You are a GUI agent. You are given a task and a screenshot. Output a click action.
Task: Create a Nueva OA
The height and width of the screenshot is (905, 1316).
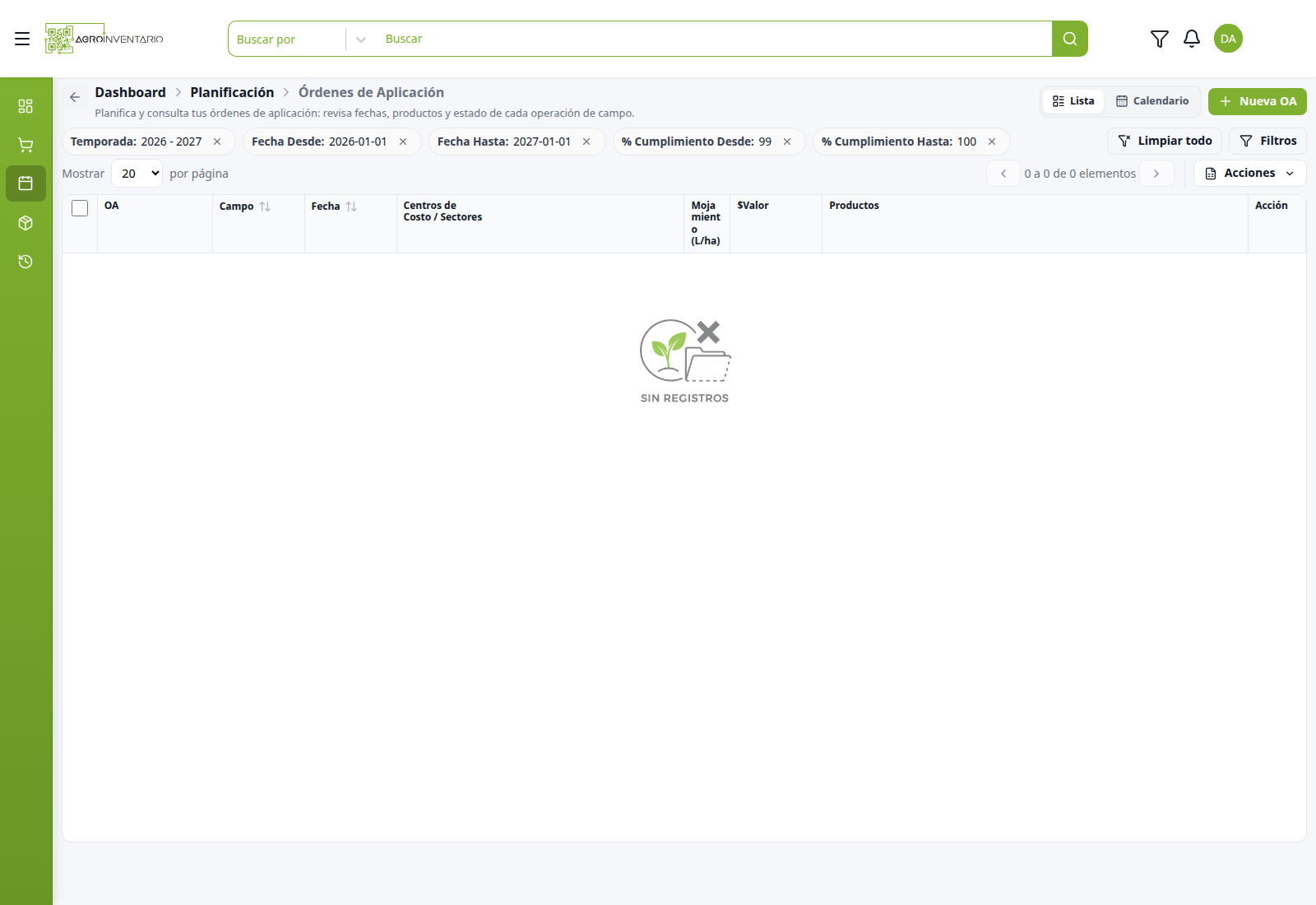[1258, 101]
